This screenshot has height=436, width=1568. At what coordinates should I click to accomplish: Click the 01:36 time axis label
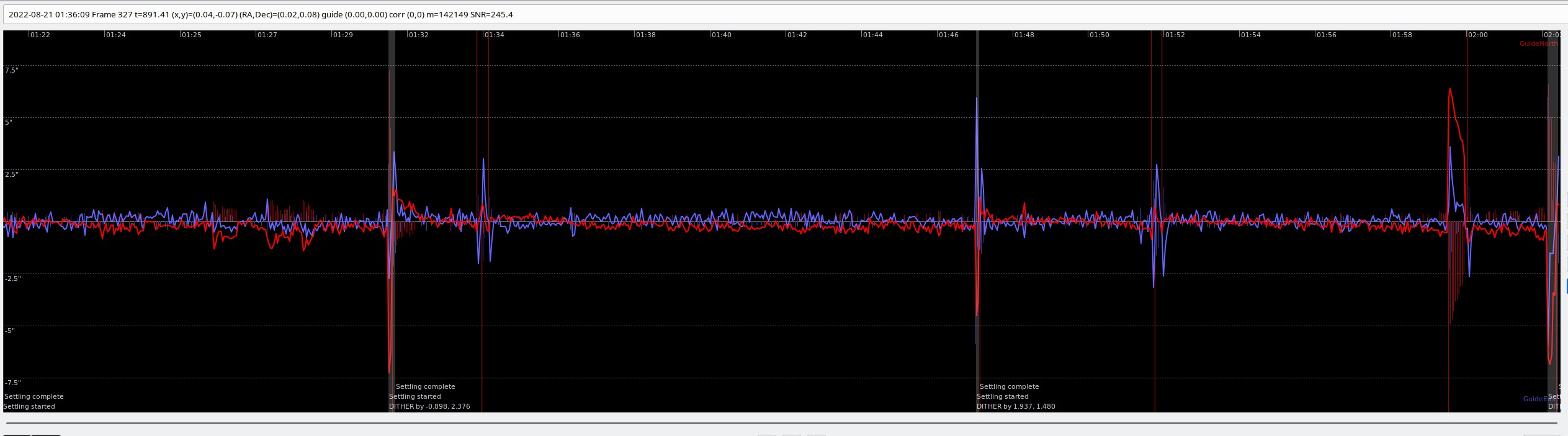[570, 35]
